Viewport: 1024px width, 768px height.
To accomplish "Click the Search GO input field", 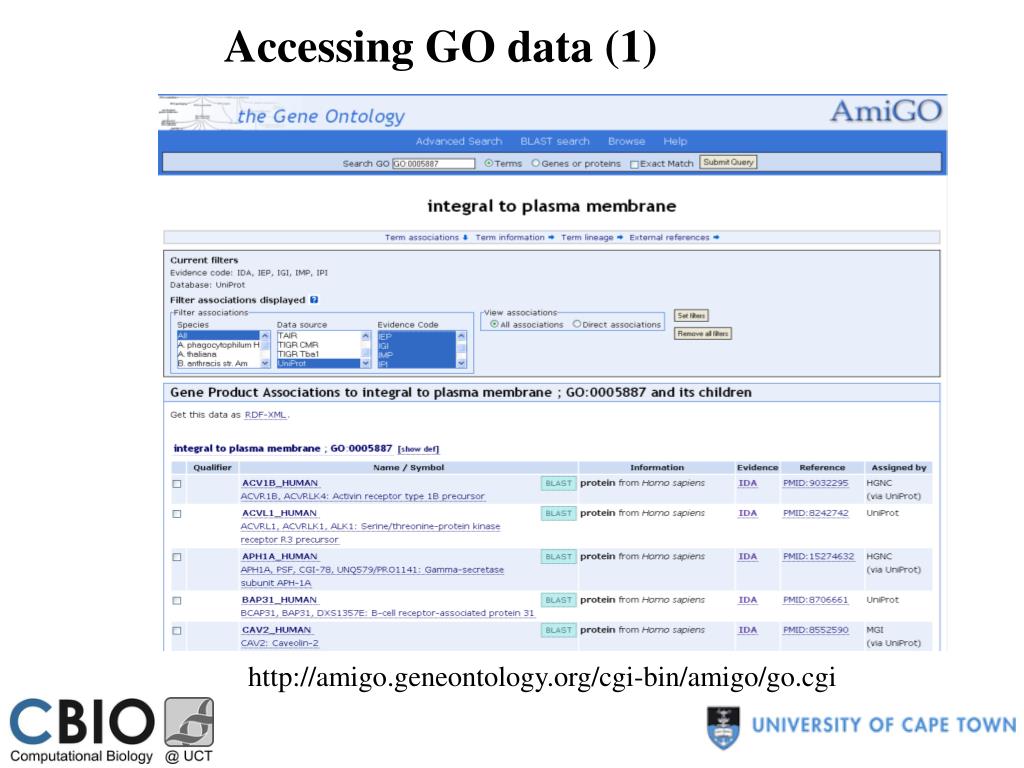I will 434,164.
